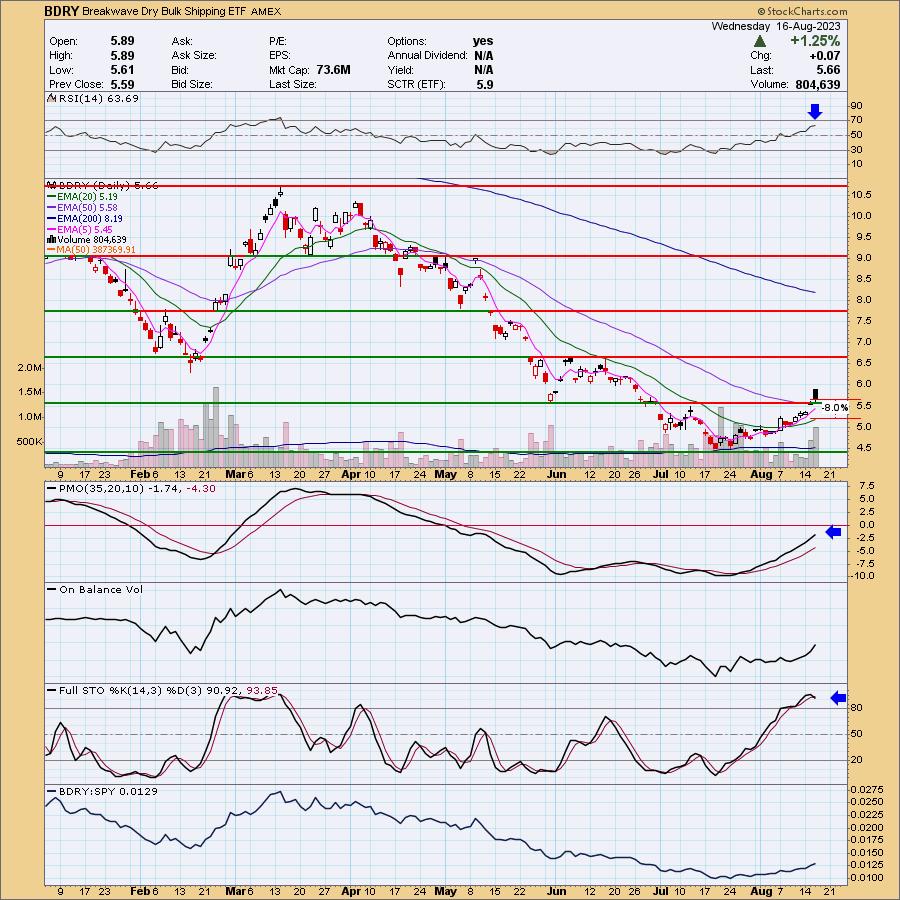The height and width of the screenshot is (900, 900).
Task: Click the '-10.0' PMO axis label
Action: coord(863,576)
